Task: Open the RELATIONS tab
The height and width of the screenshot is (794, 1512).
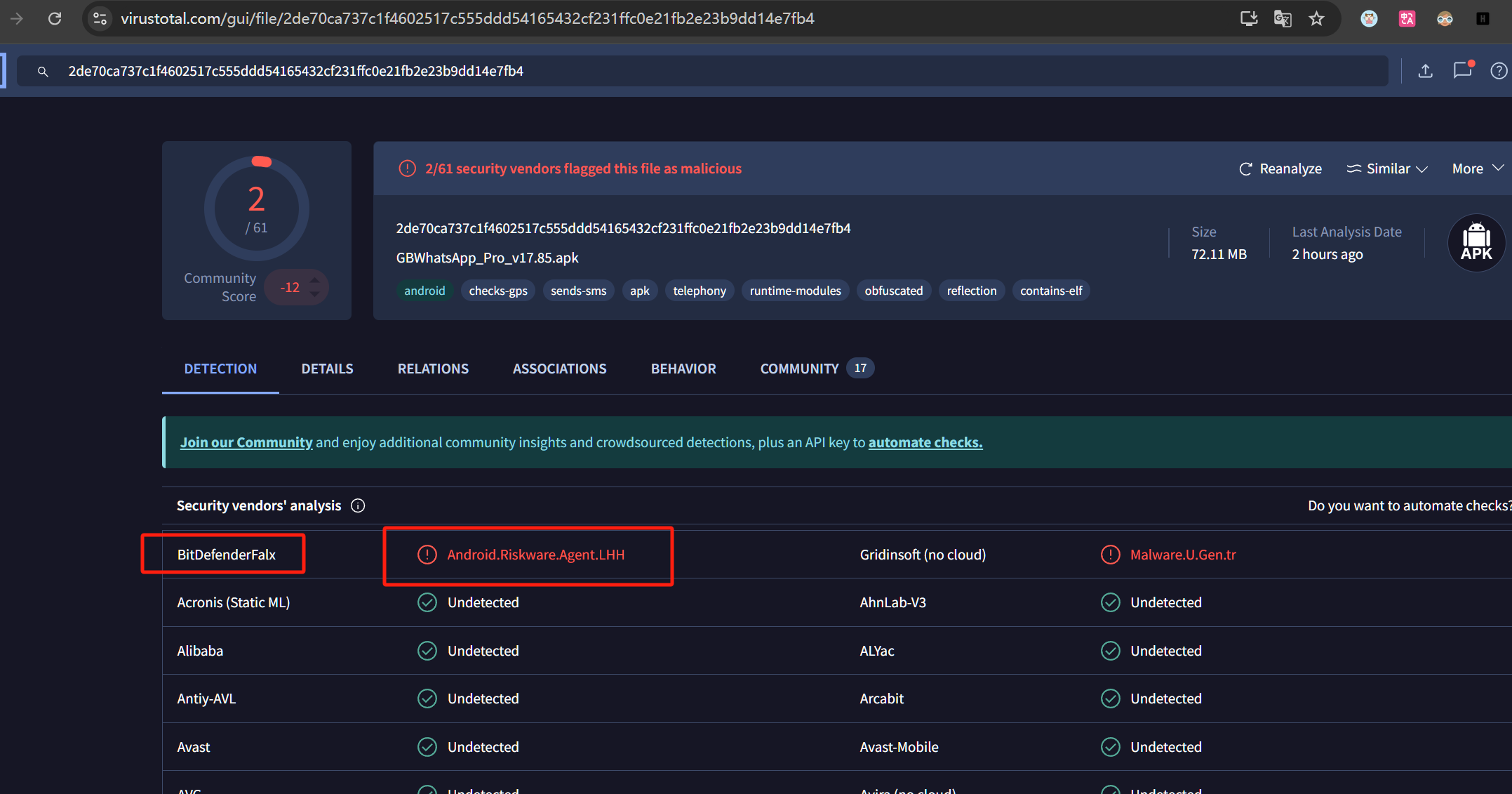Action: 433,369
